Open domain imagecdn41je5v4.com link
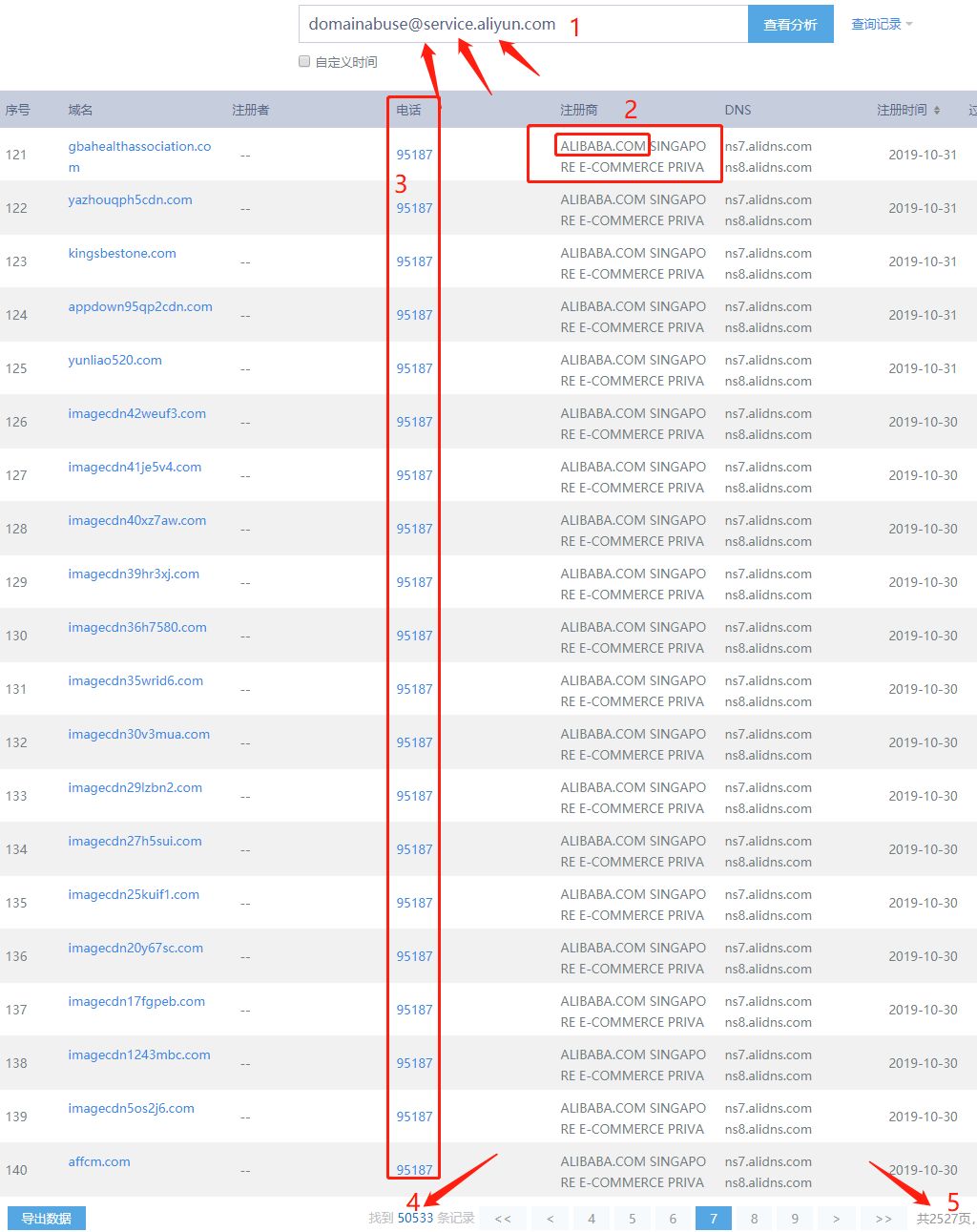The height and width of the screenshot is (1232, 977). [x=135, y=467]
